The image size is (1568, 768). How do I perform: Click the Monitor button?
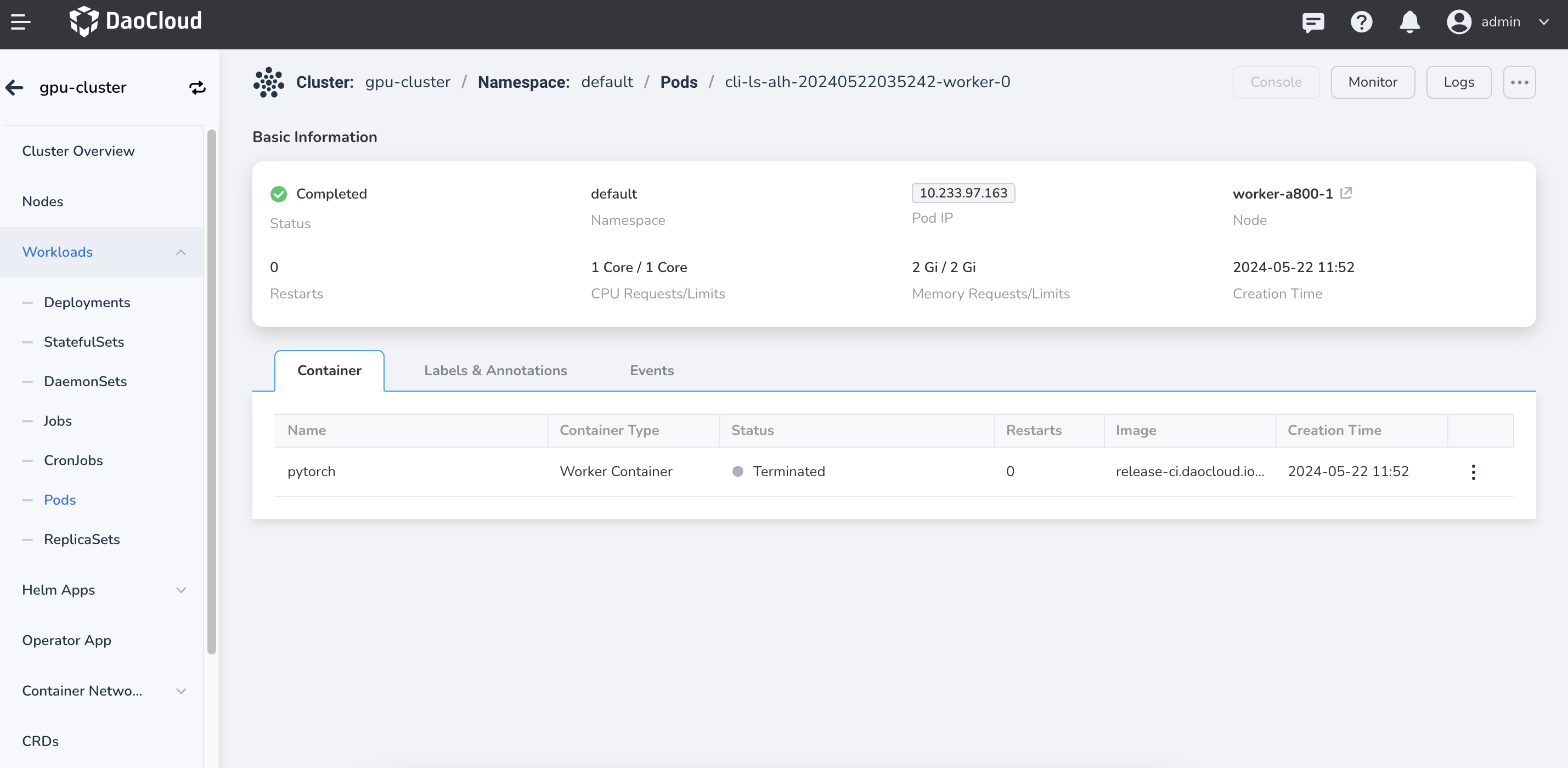coord(1372,82)
